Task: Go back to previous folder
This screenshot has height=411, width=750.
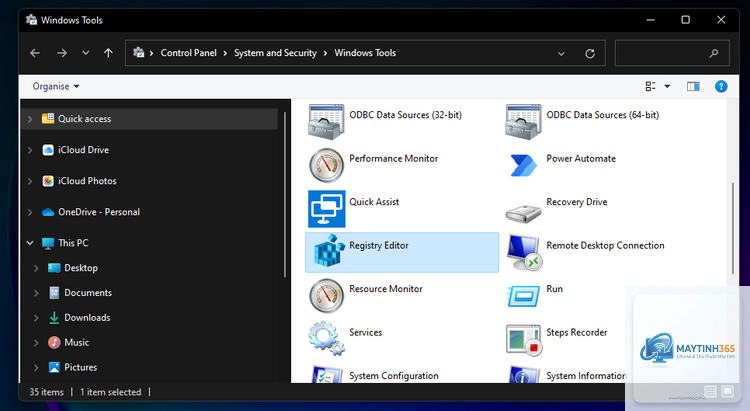Action: (35, 53)
